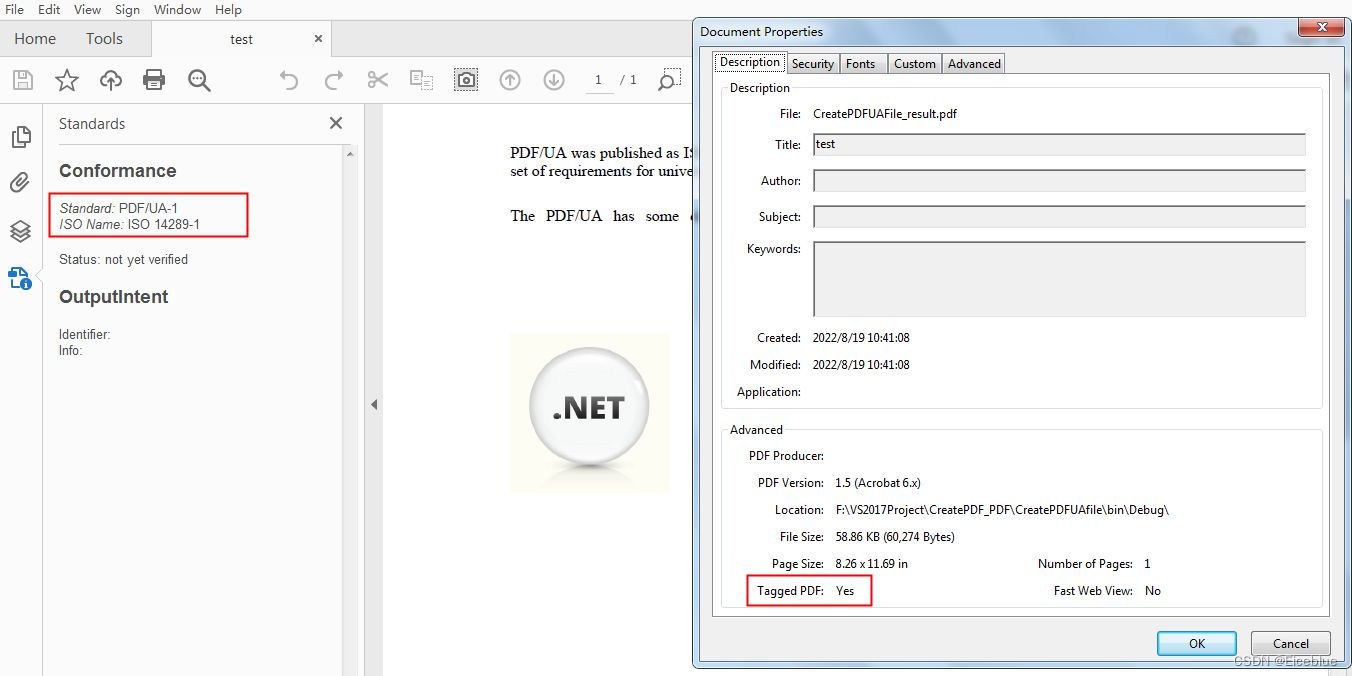Open the View menu

(87, 9)
